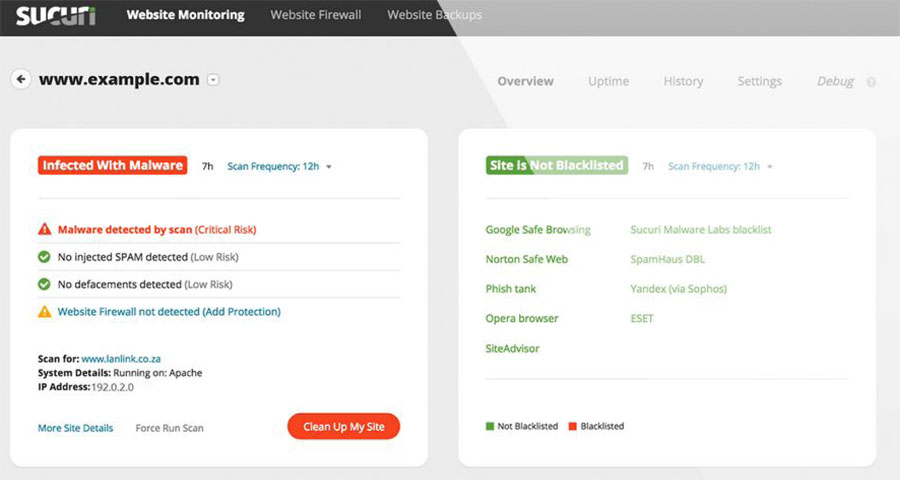Click Malware detected by scan (Critical Risk)
900x480 pixels.
[157, 230]
